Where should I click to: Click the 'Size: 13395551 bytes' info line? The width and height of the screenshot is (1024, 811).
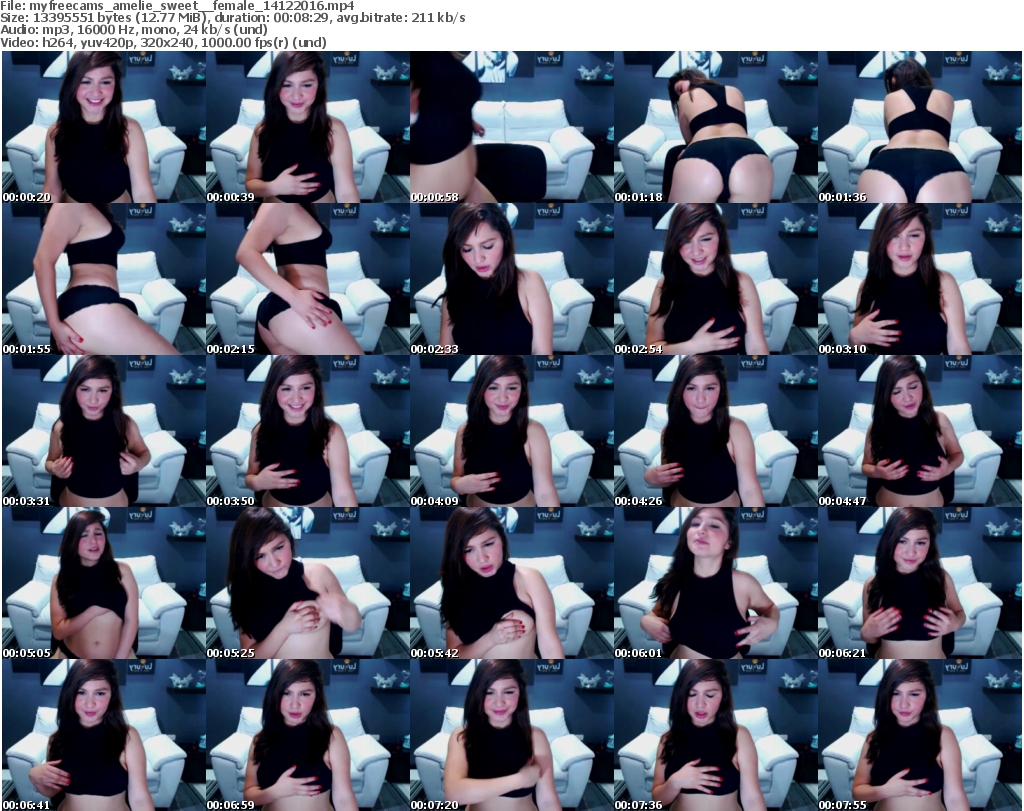(x=232, y=18)
